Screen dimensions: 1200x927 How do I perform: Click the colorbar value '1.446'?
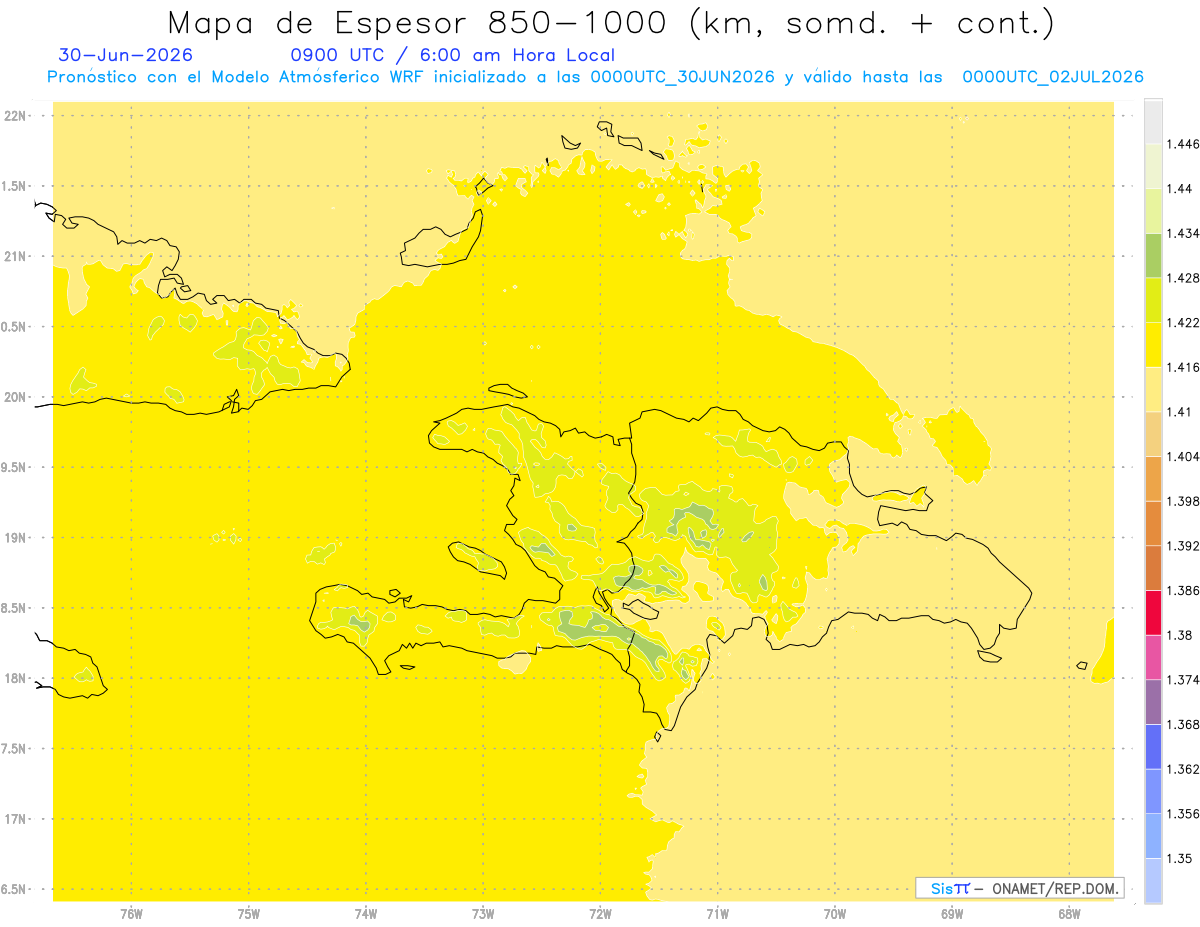coord(1183,144)
